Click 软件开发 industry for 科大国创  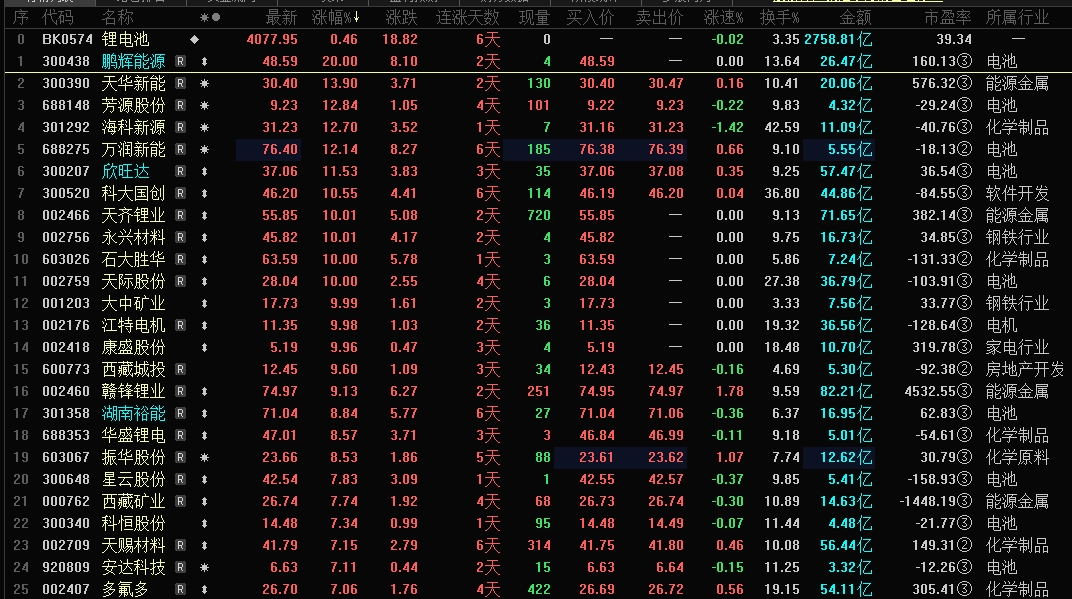(x=1017, y=194)
